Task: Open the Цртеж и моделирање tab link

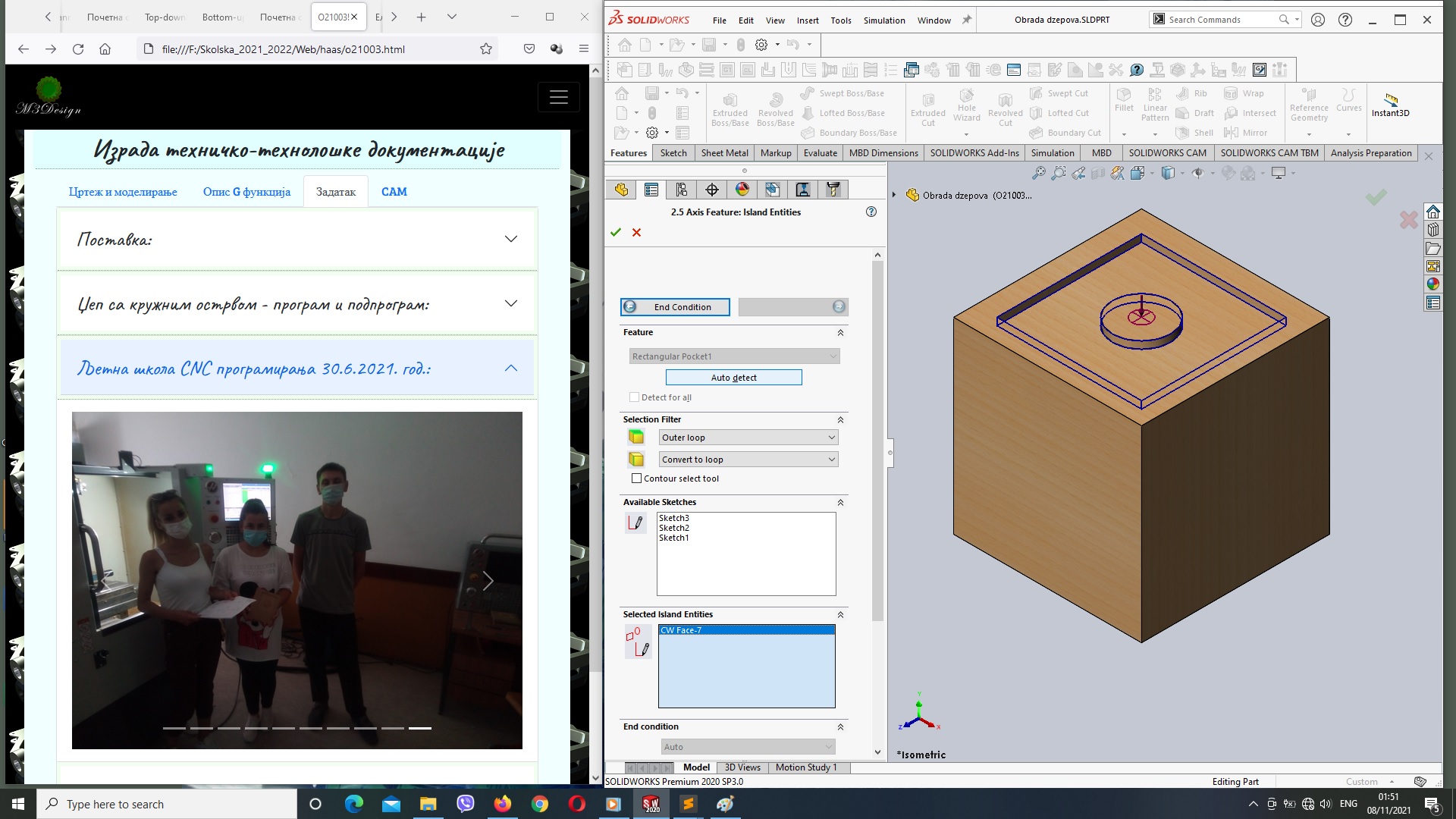Action: (123, 192)
